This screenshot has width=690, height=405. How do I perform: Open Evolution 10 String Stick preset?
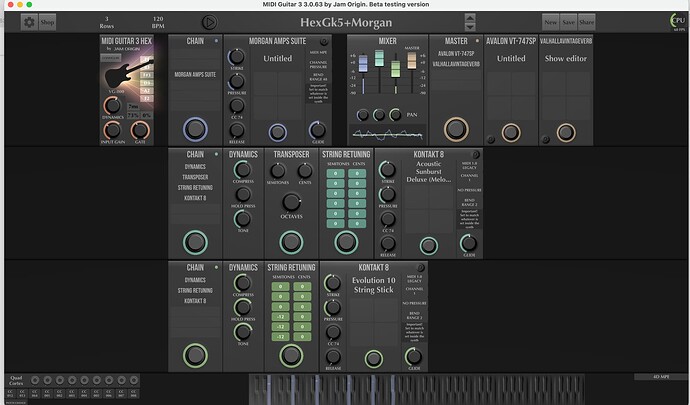[x=373, y=285]
